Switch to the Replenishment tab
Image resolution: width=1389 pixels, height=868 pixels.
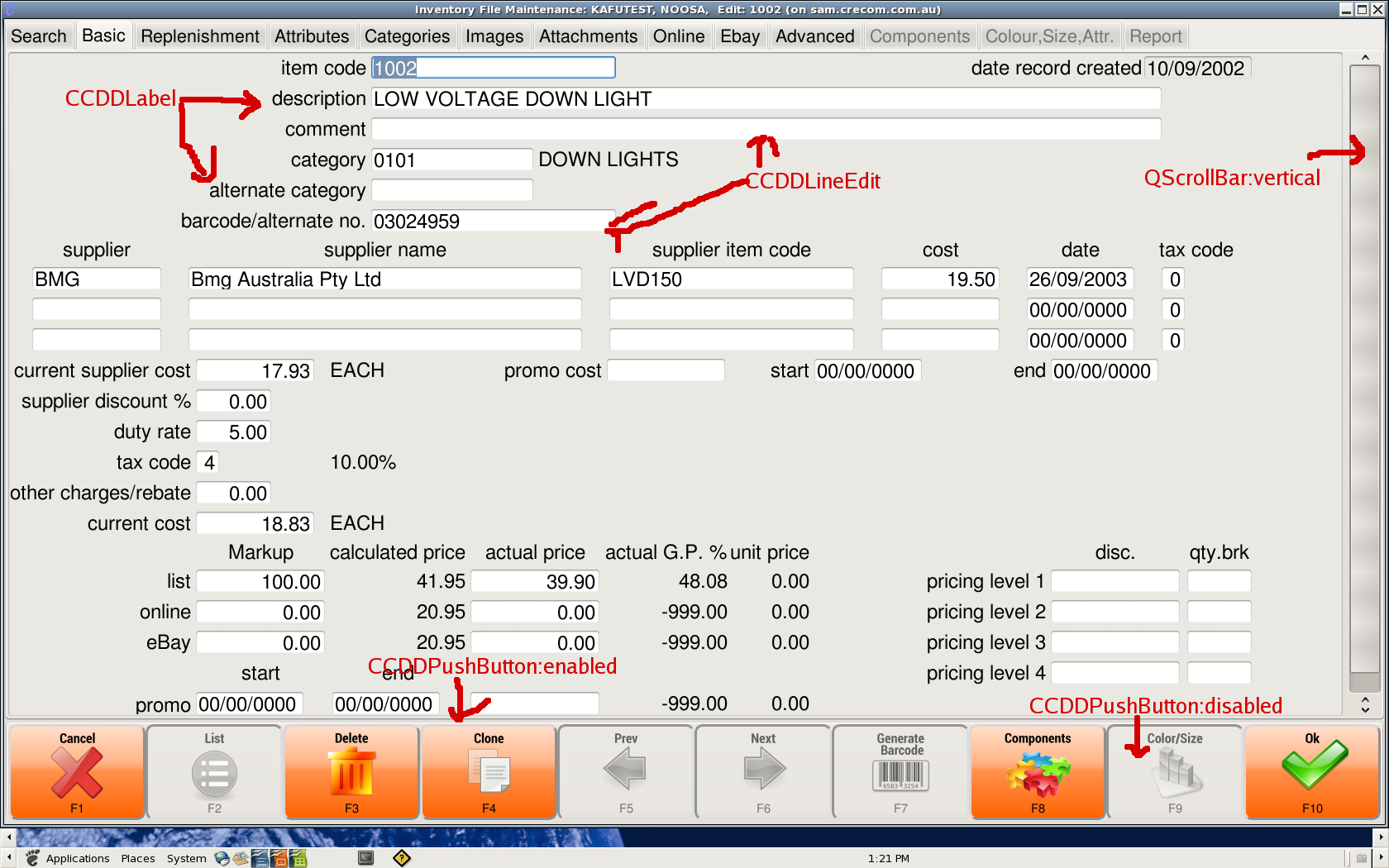point(200,36)
